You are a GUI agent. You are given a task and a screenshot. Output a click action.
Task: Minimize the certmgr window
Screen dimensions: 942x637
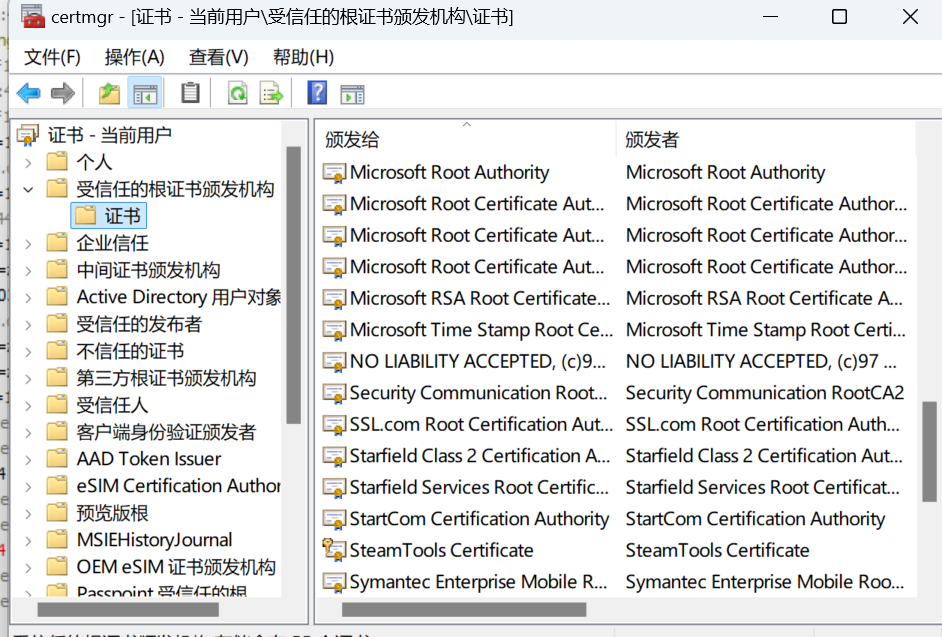770,17
